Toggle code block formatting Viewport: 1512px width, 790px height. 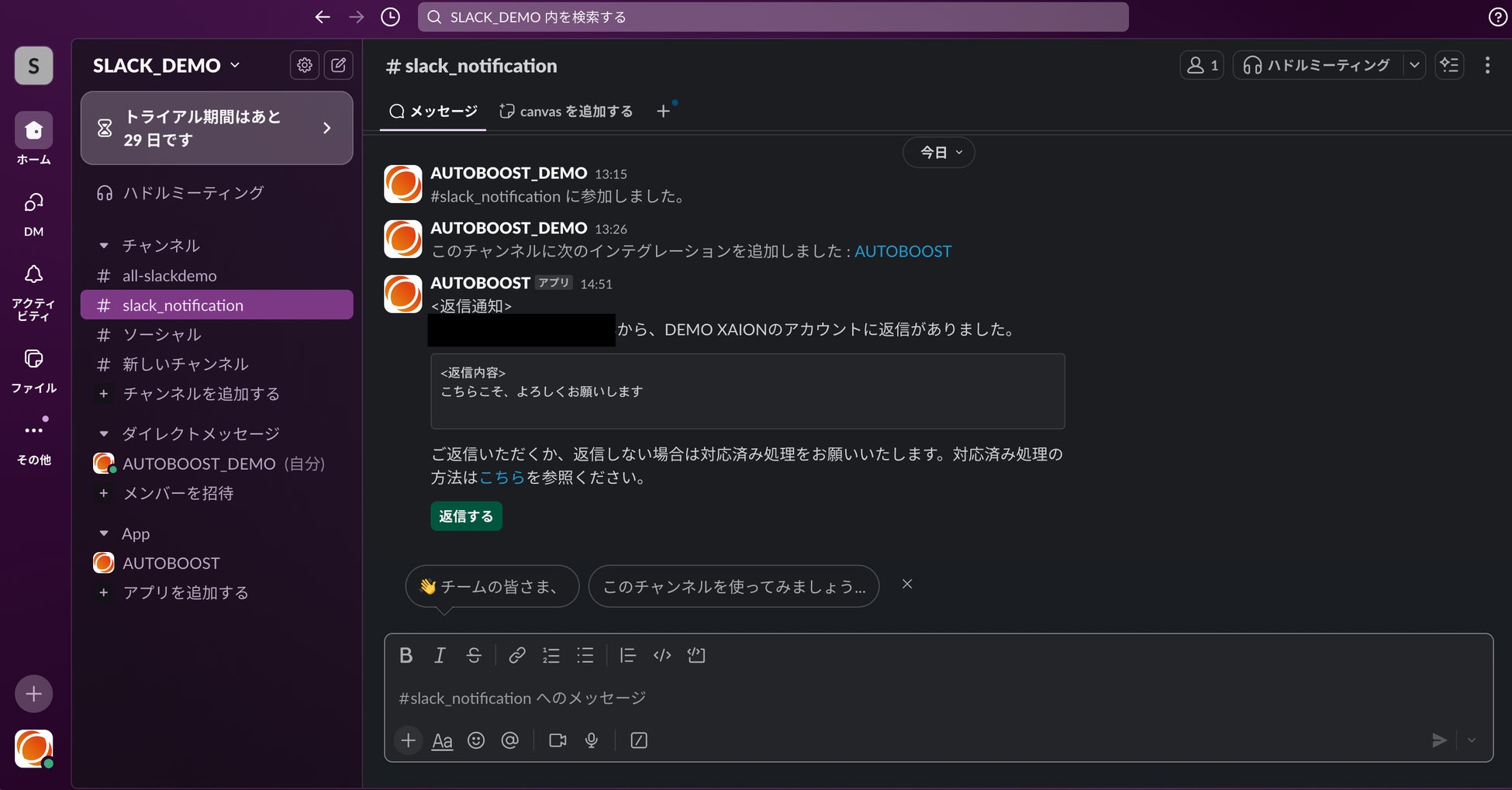696,656
